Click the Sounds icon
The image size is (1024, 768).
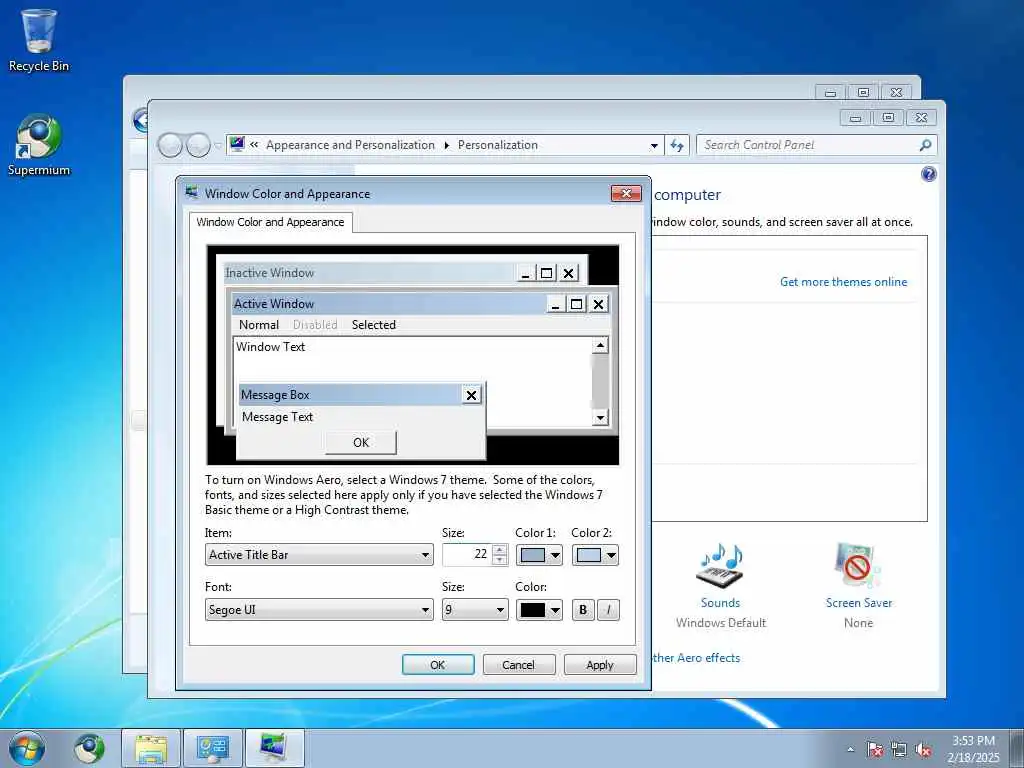coord(720,566)
